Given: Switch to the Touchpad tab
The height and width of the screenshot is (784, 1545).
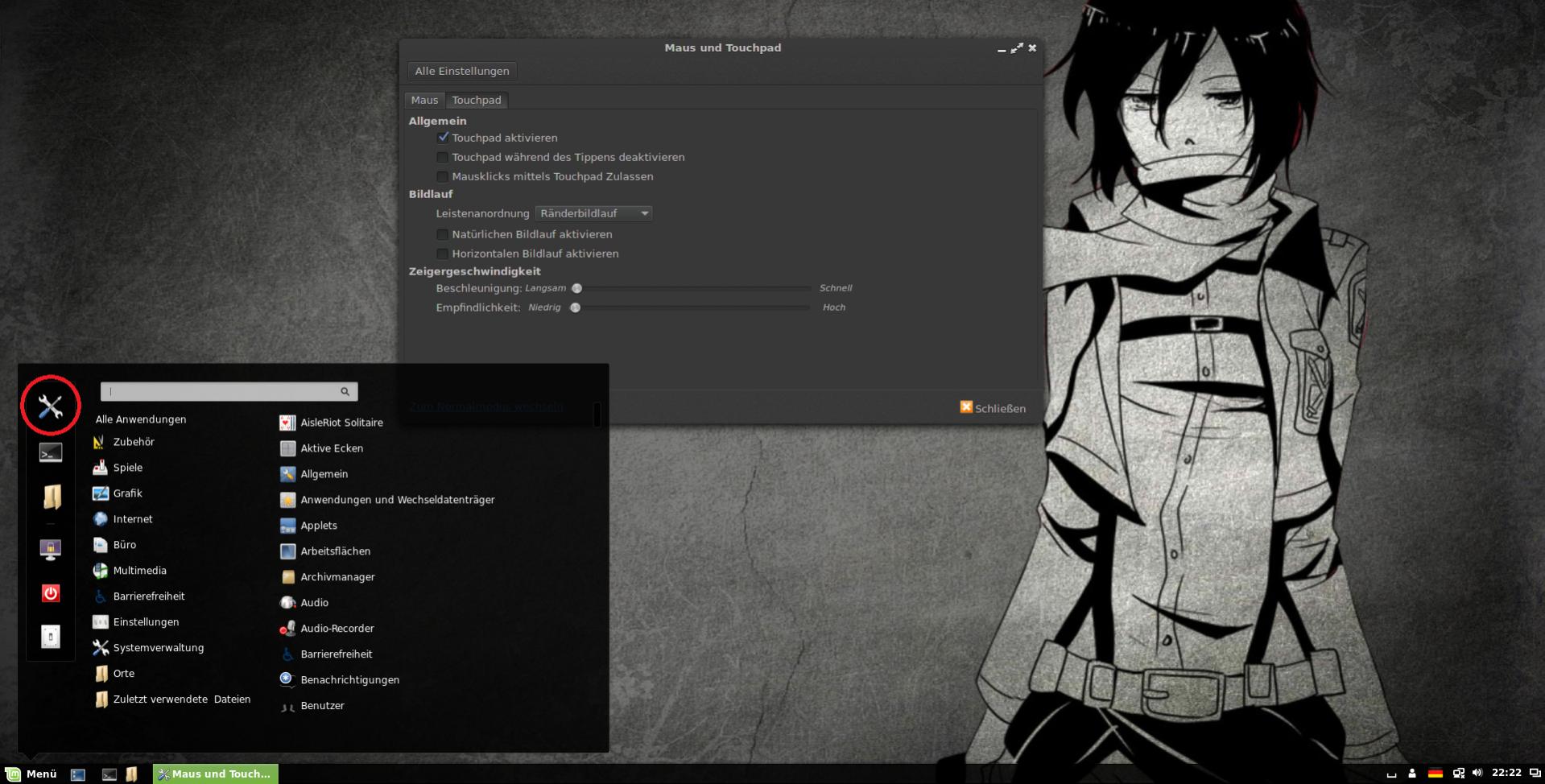Looking at the screenshot, I should [477, 100].
